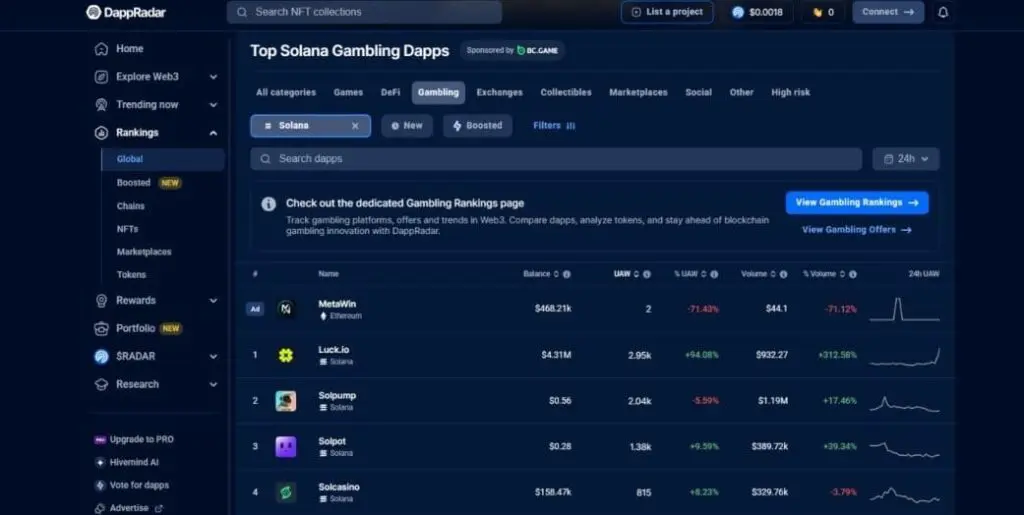This screenshot has height=515, width=1024.
Task: Toggle the New dapps filter
Action: (x=406, y=126)
